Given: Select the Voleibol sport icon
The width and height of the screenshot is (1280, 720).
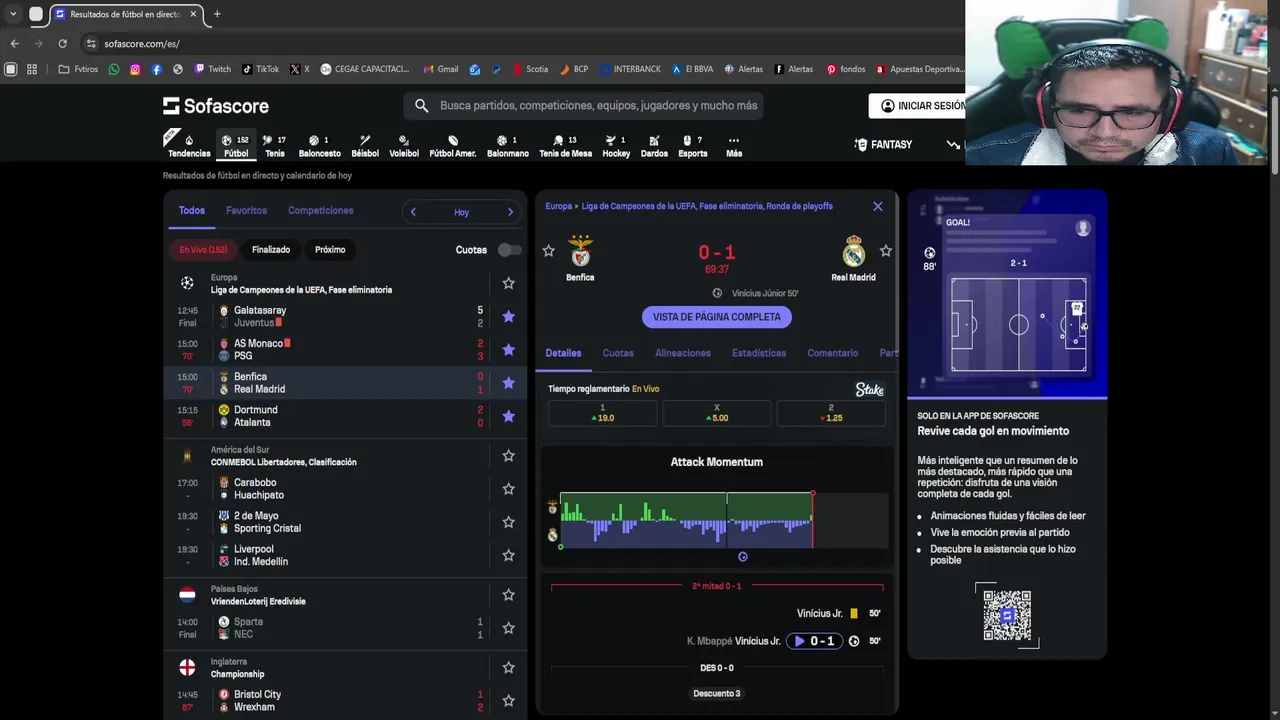Looking at the screenshot, I should click(x=403, y=146).
